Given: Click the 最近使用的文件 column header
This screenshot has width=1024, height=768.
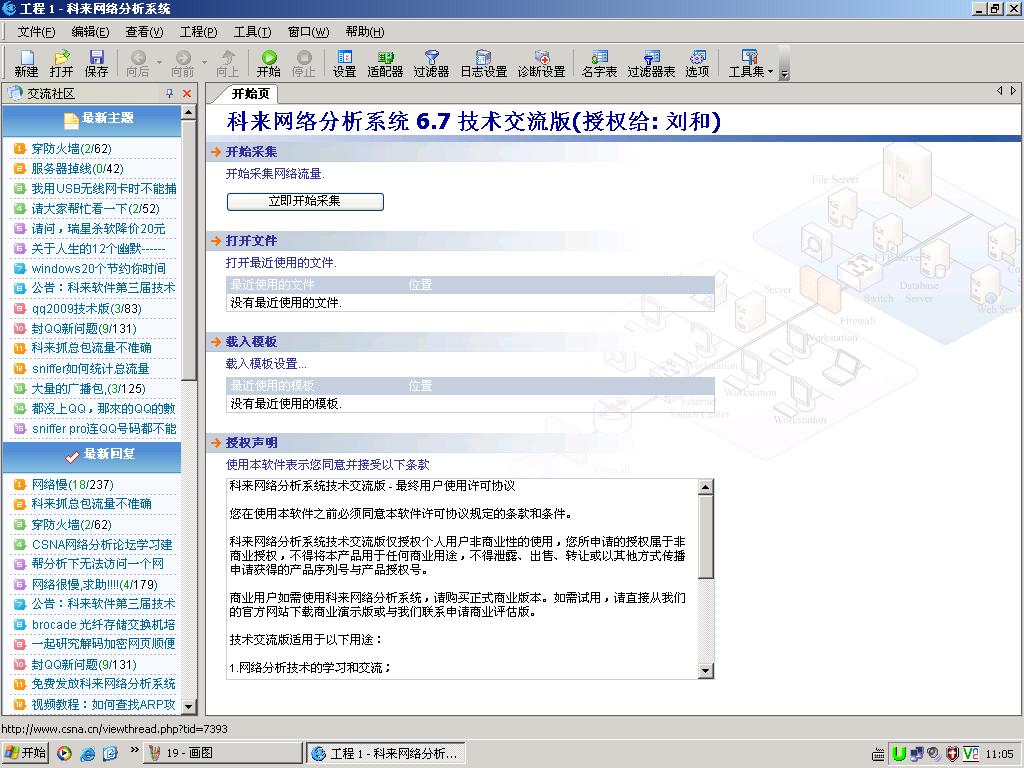Looking at the screenshot, I should (272, 285).
